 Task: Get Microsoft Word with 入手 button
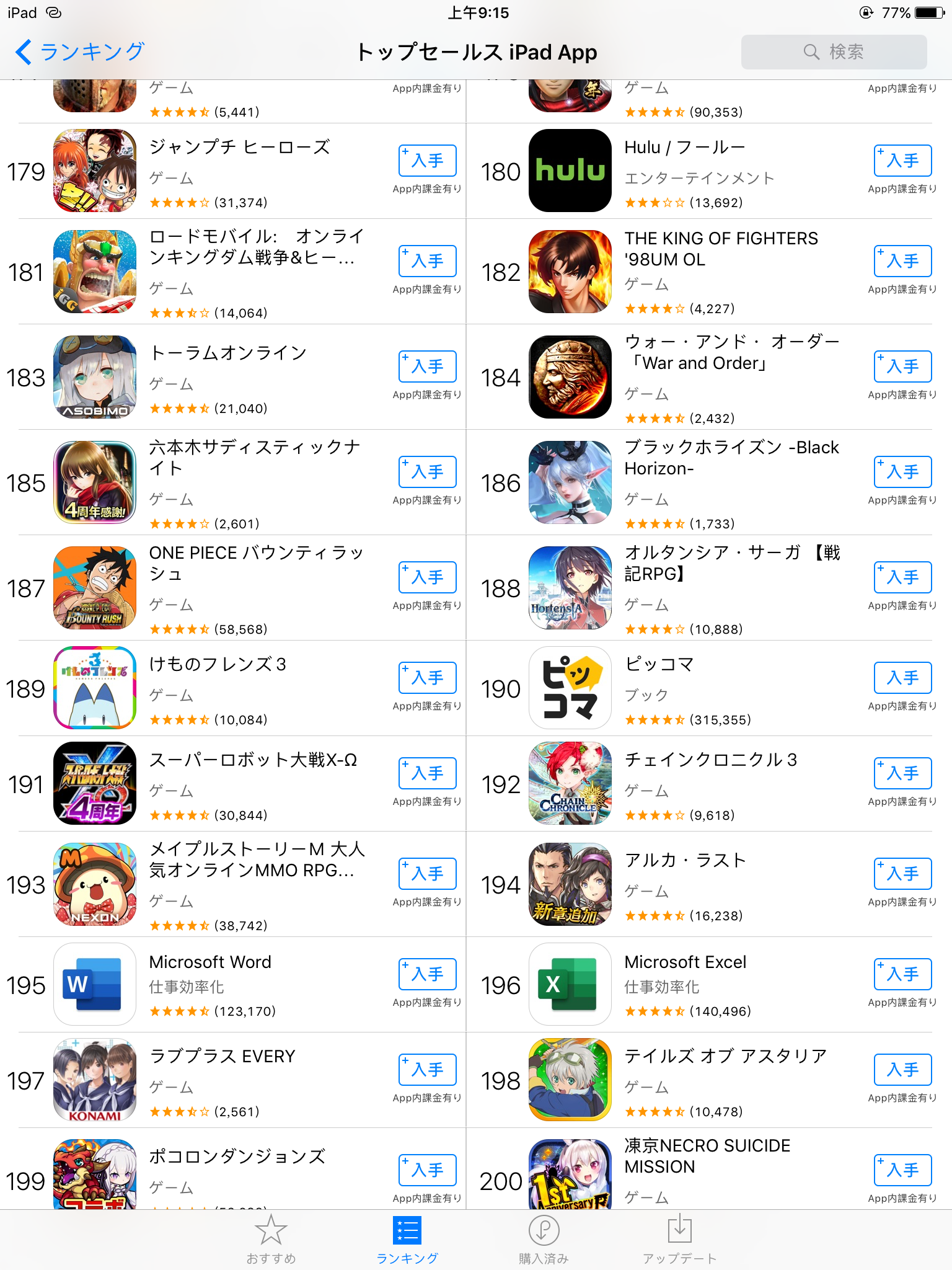point(428,974)
